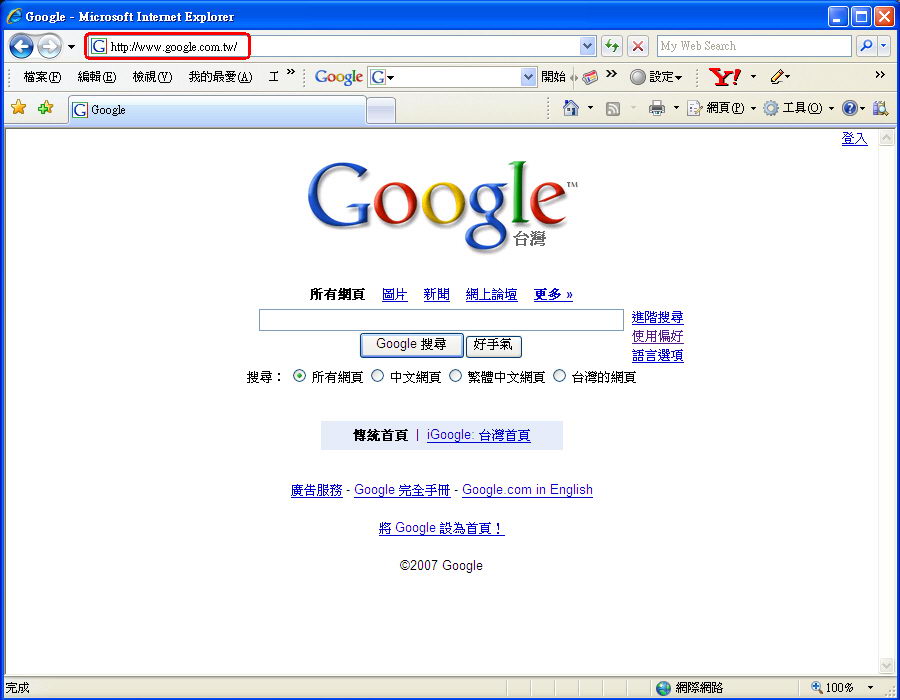Print the page using the printer icon

click(x=657, y=108)
